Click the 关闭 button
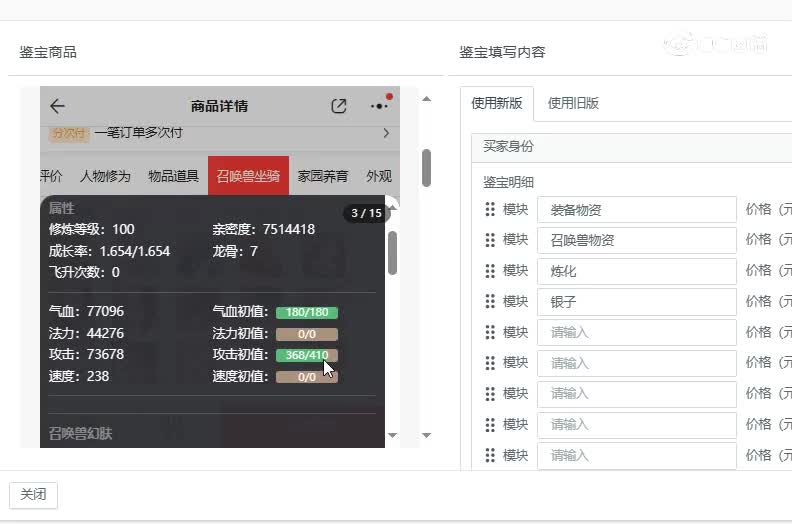Image resolution: width=792 pixels, height=524 pixels. 33,495
